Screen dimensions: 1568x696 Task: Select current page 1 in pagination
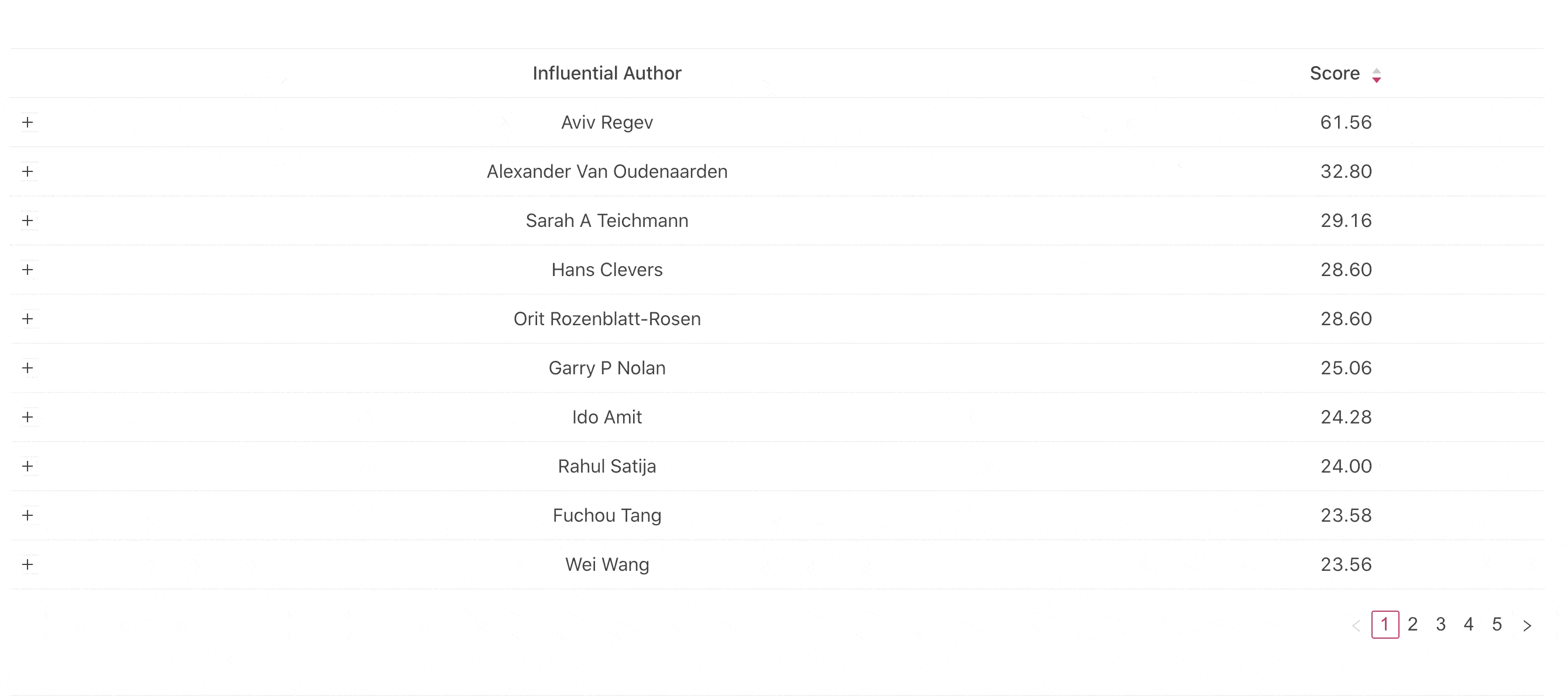click(1385, 624)
